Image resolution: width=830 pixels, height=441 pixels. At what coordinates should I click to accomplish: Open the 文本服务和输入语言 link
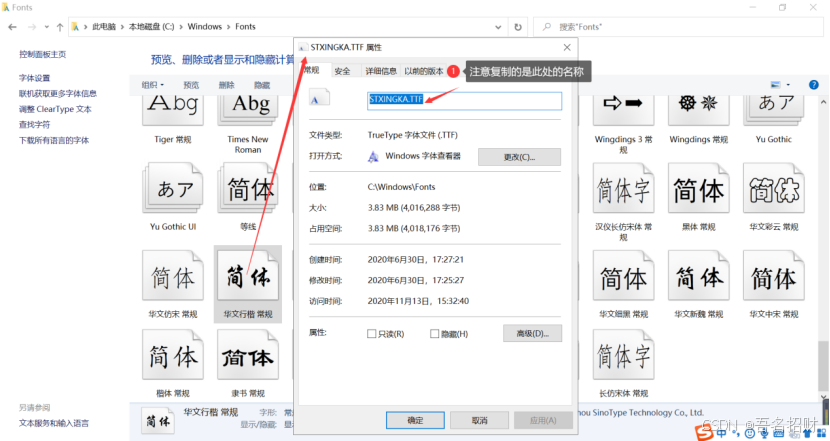coord(54,423)
